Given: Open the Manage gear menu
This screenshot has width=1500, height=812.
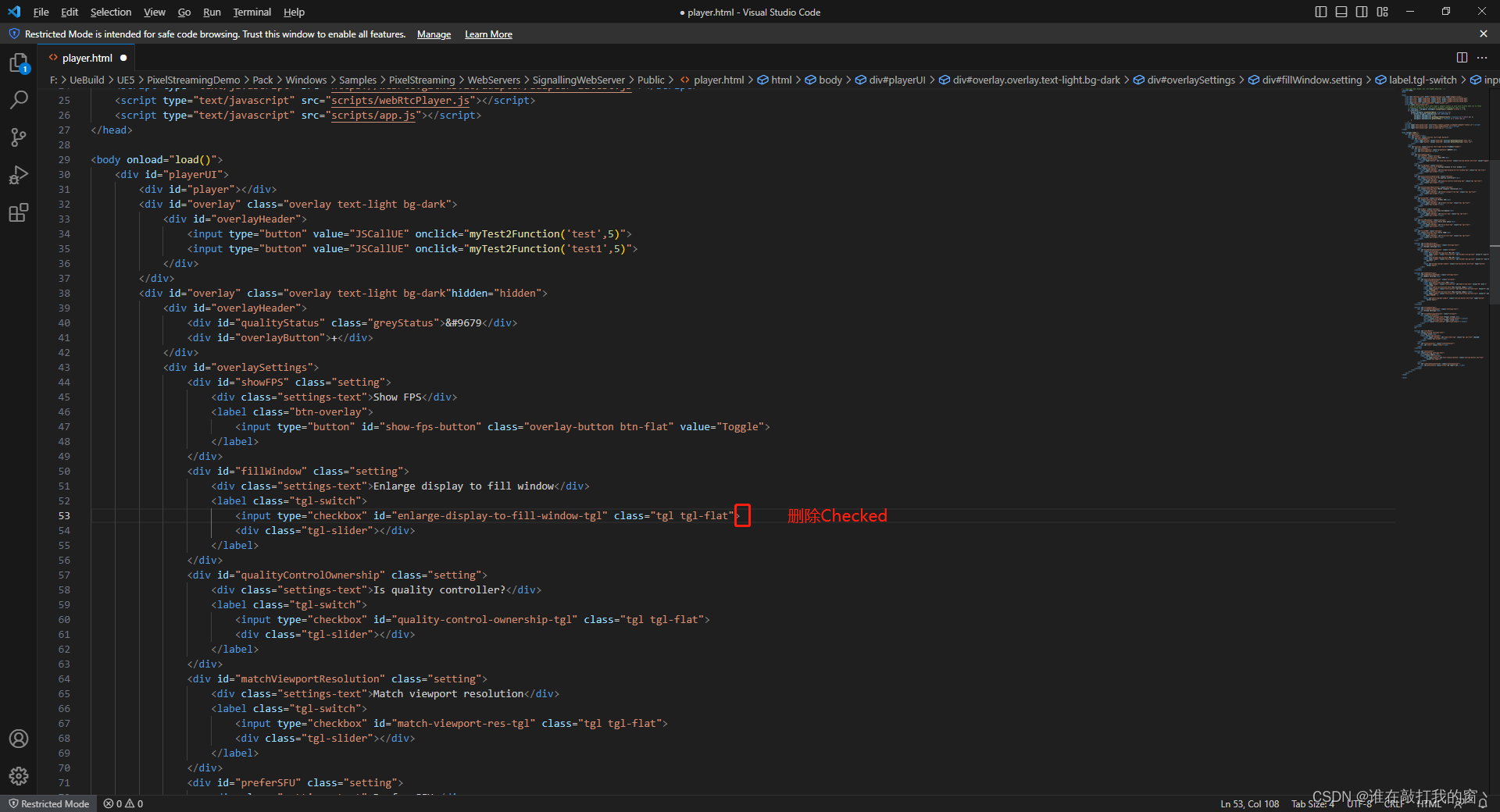Looking at the screenshot, I should tap(19, 776).
